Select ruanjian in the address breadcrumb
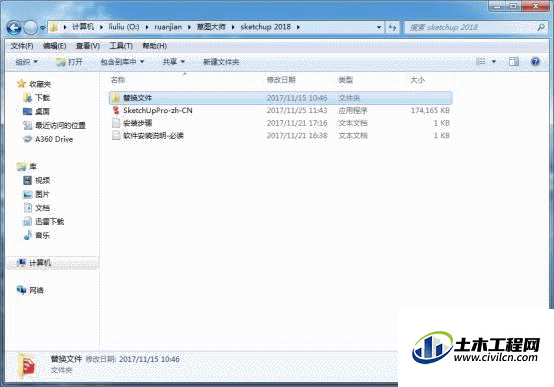This screenshot has height=387, width=554. [168, 27]
